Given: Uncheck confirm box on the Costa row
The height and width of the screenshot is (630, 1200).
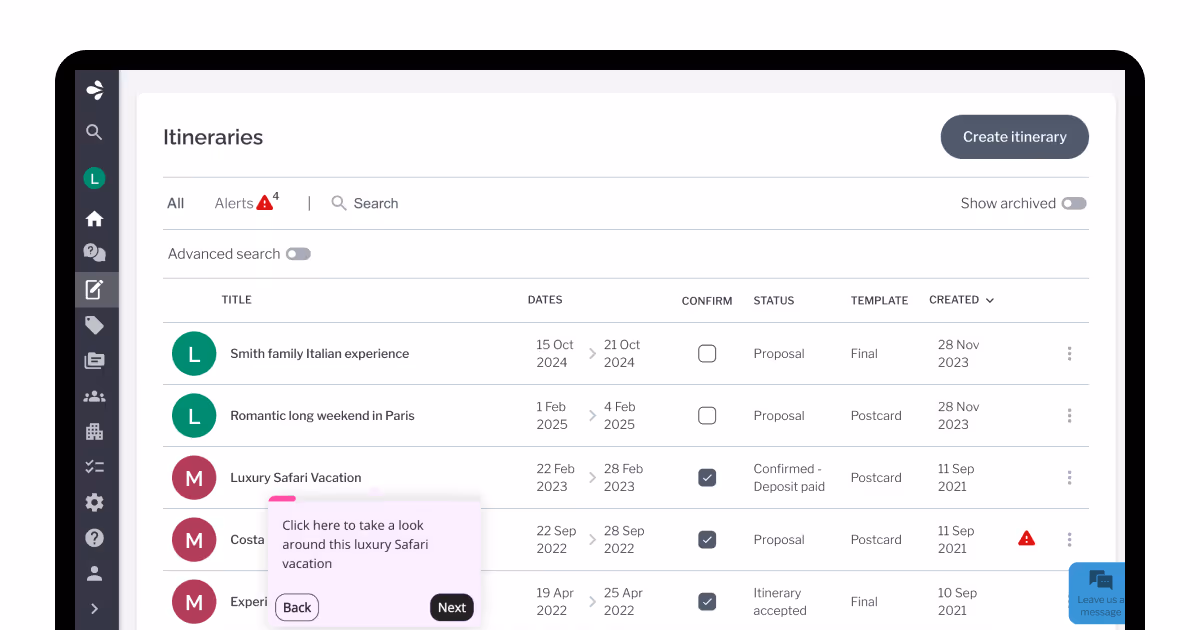Looking at the screenshot, I should click(707, 540).
